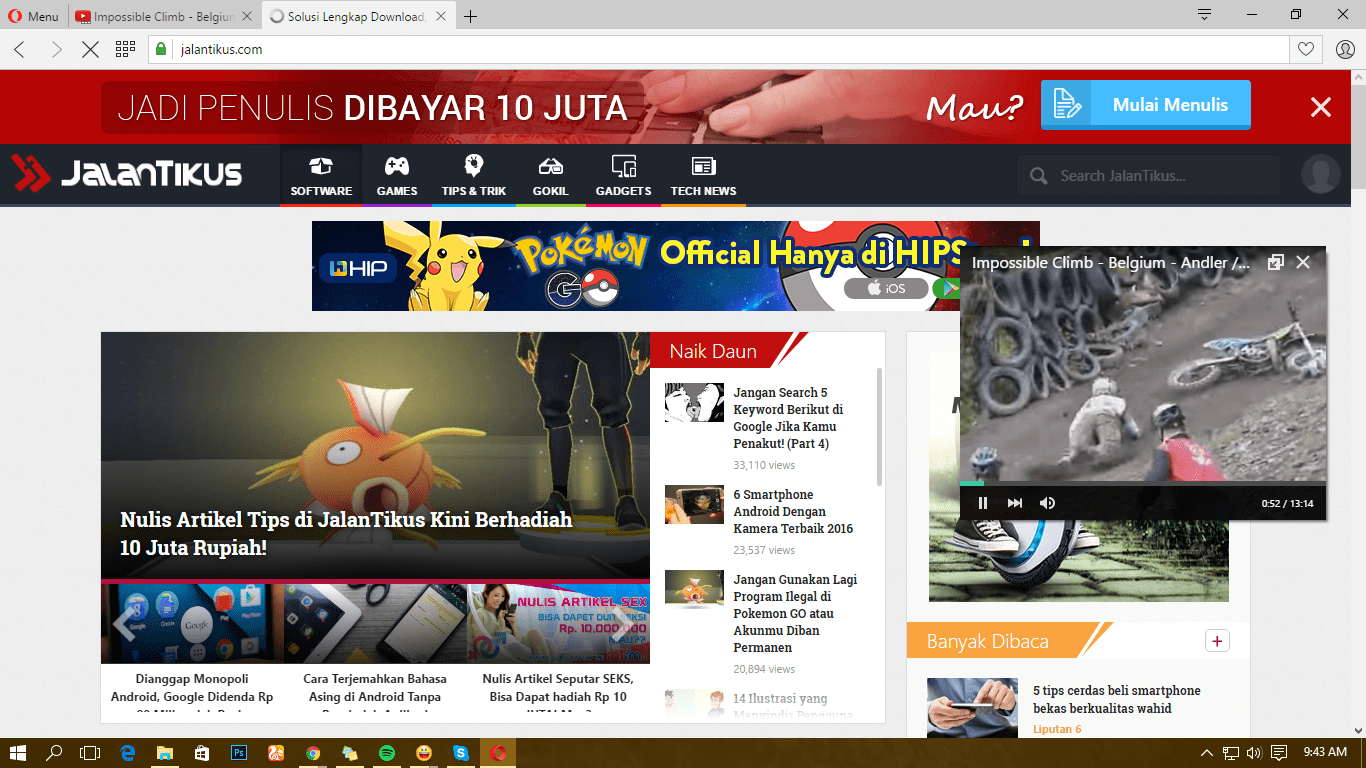Screen dimensions: 1366x768
Task: Show previous slide in article carousel
Action: 124,623
